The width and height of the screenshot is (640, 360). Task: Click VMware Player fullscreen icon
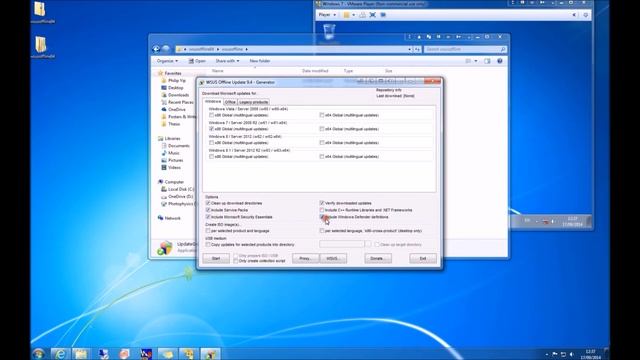pos(373,15)
